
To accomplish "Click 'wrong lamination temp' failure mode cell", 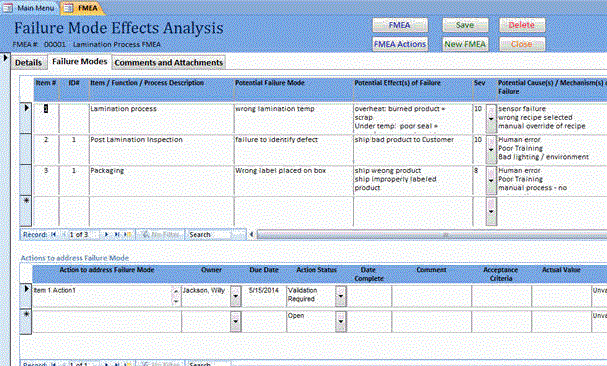I will [x=293, y=118].
